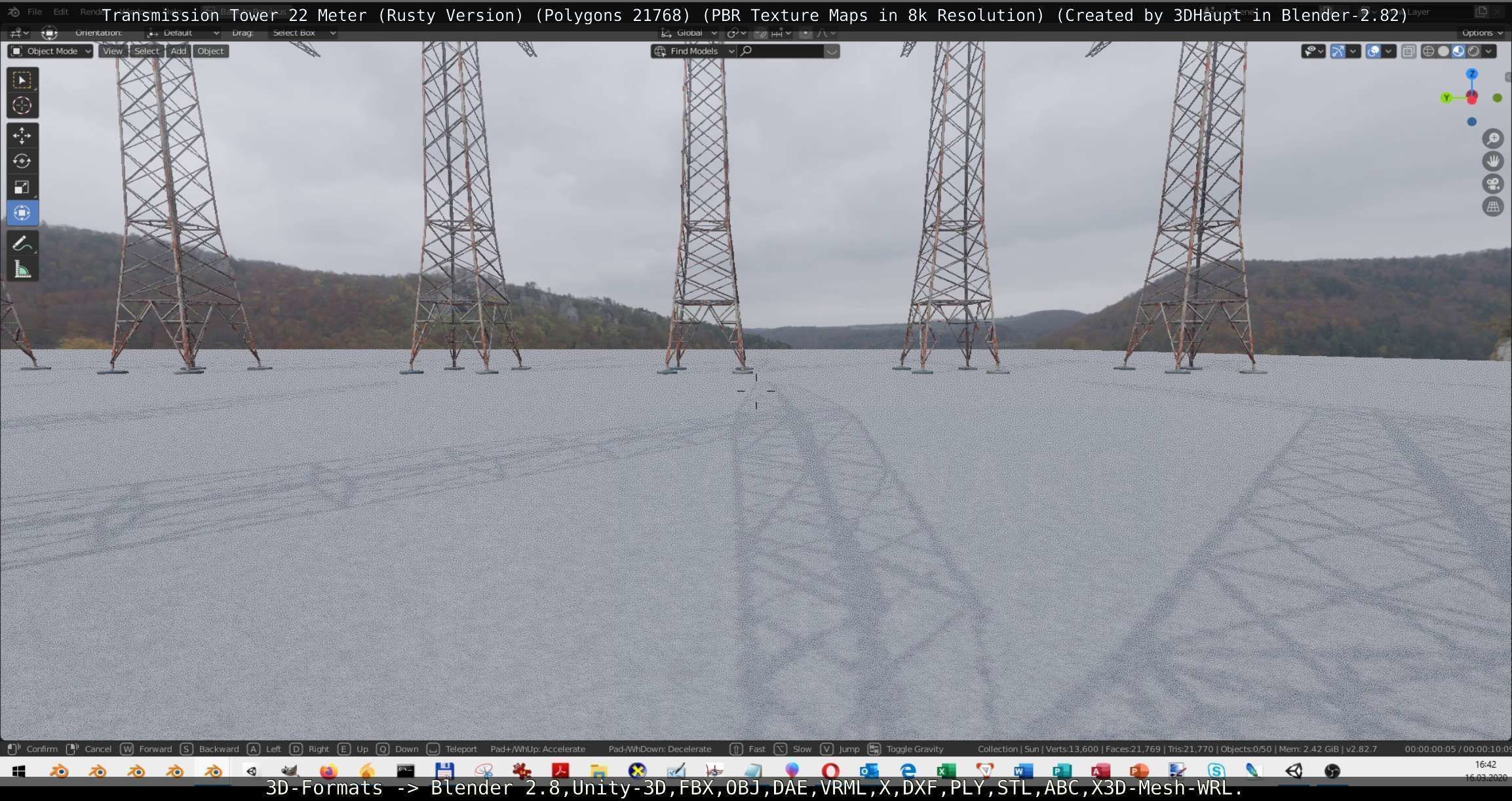Toggle Show Gizmo button
This screenshot has height=801, width=1512.
(1338, 51)
